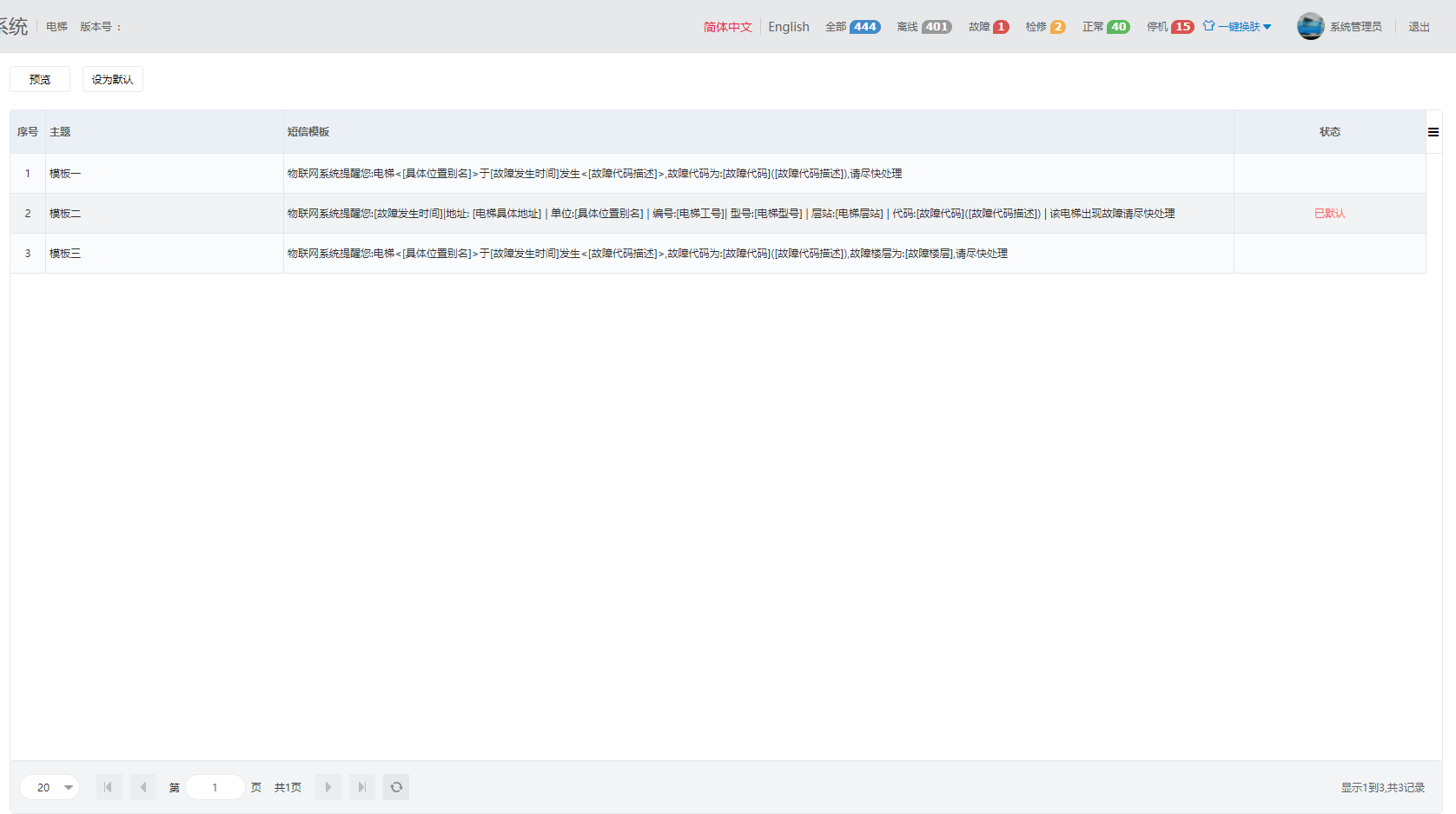The image size is (1456, 814).
Task: Switch language to 简体中文
Action: 728,27
